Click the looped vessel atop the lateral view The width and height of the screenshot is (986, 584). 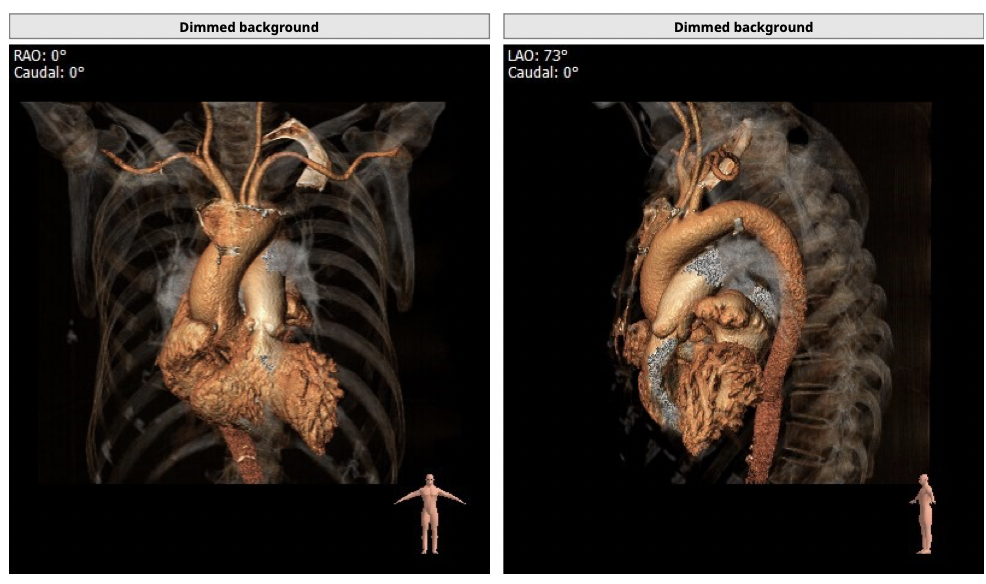726,163
